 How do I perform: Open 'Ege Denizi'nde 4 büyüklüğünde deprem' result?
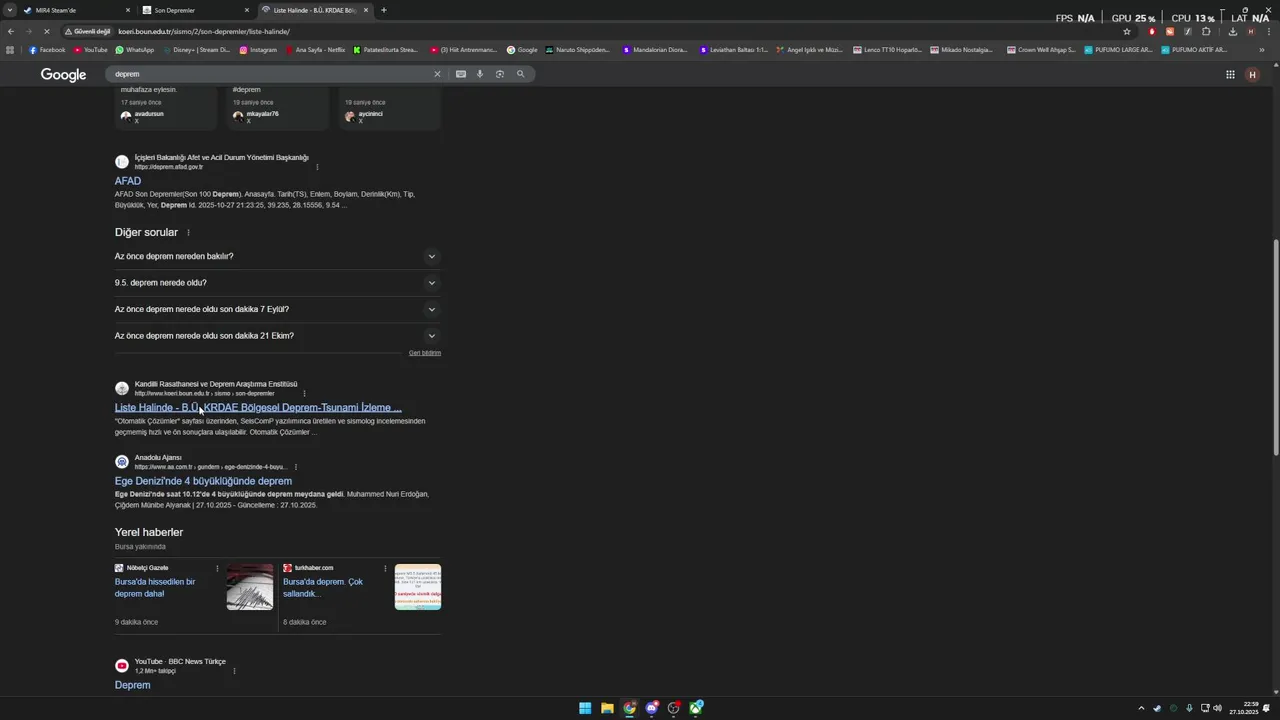pos(203,481)
